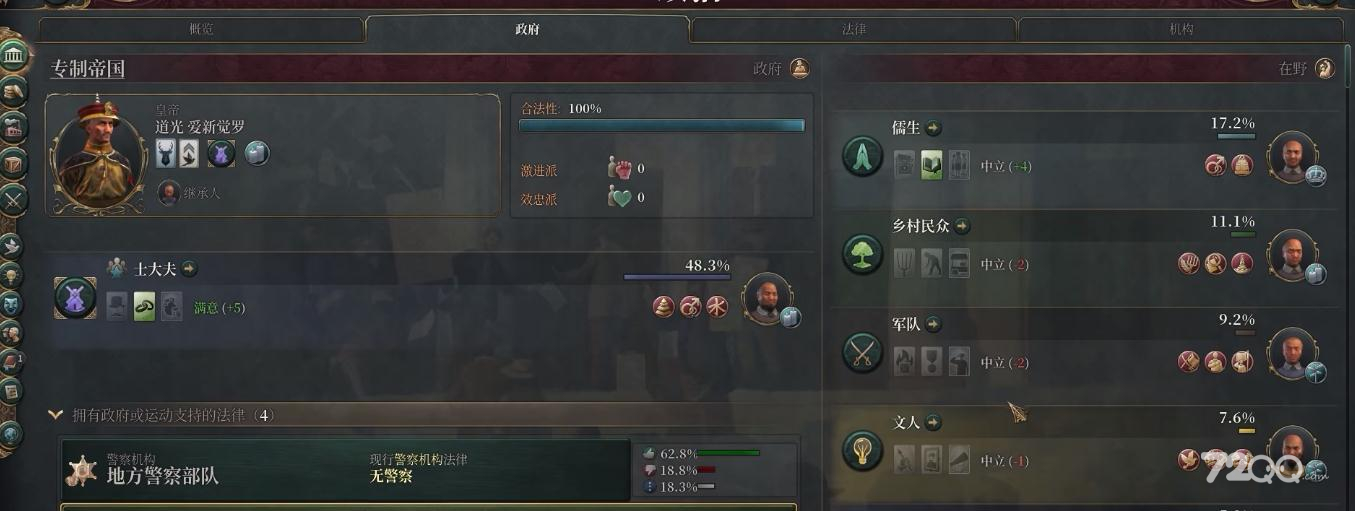Image resolution: width=1355 pixels, height=511 pixels.
Task: Switch to the 法律 tab
Action: click(x=853, y=29)
